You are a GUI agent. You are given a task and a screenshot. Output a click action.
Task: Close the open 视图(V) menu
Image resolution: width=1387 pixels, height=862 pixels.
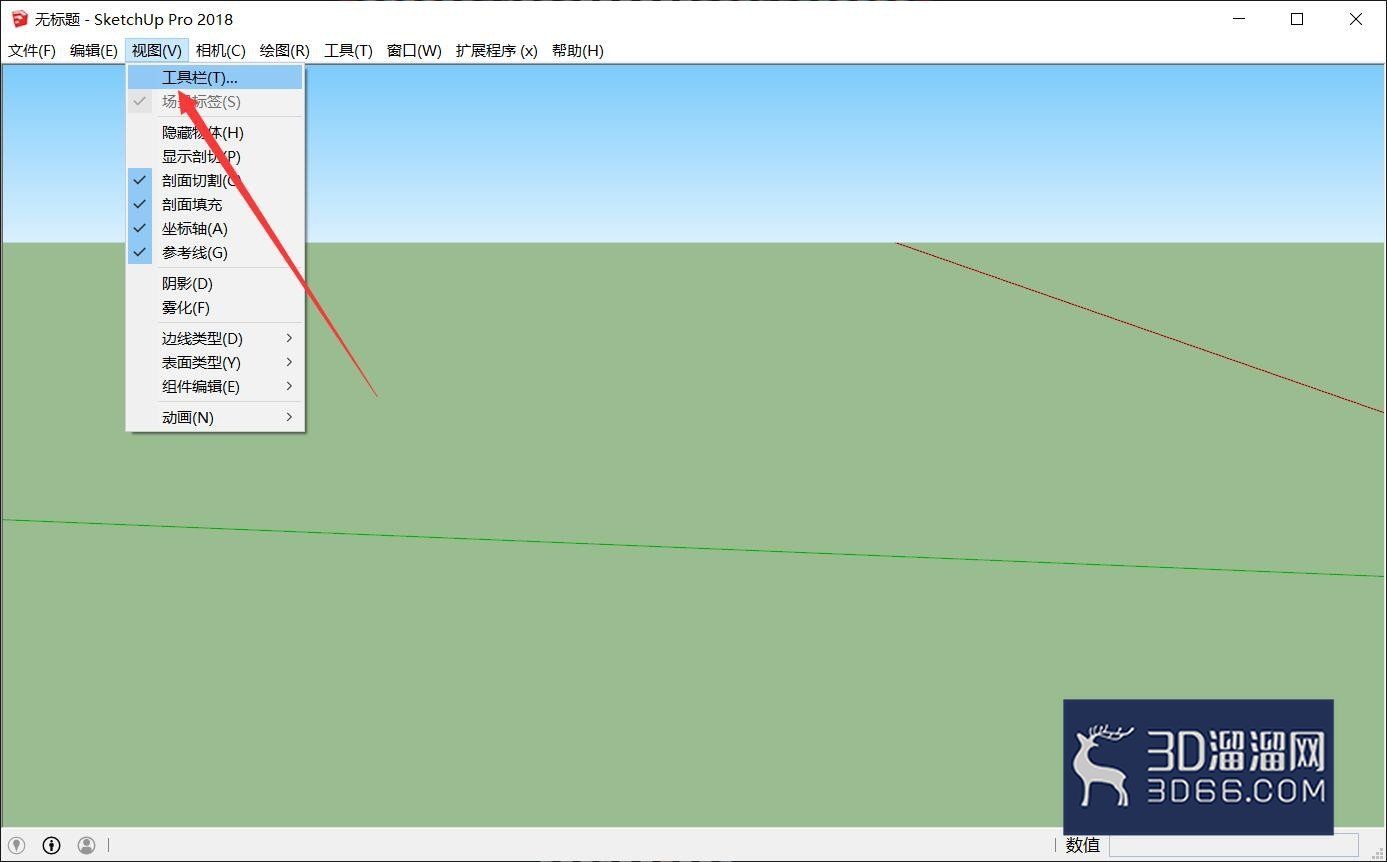click(x=157, y=51)
